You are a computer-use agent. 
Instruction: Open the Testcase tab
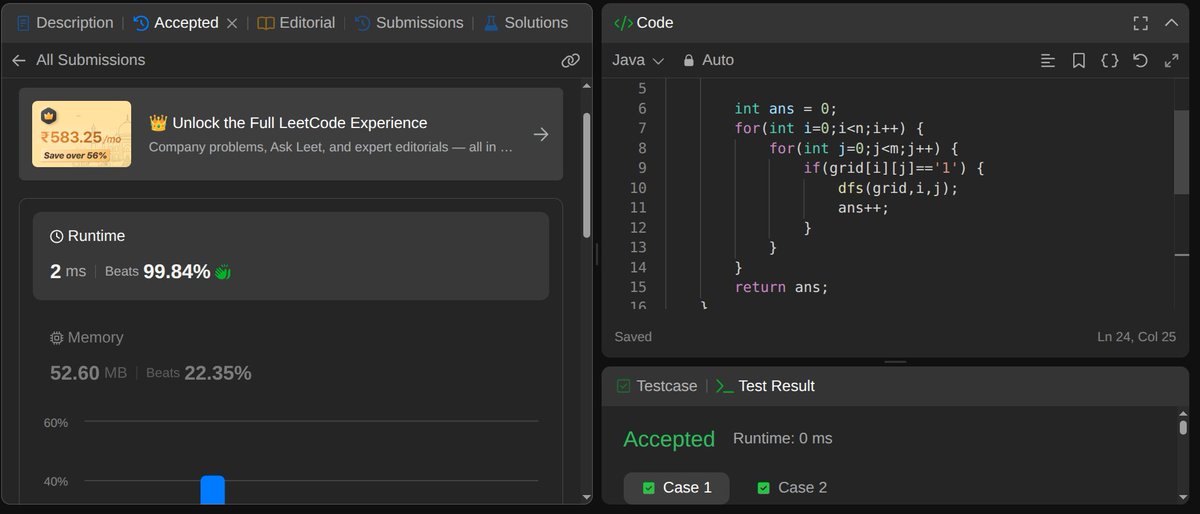coord(656,386)
